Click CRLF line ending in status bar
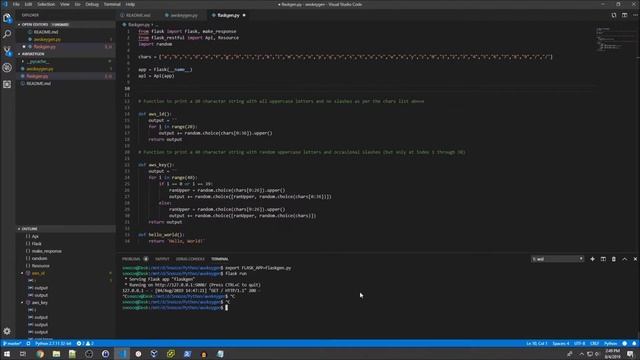The image size is (640, 360). [594, 343]
